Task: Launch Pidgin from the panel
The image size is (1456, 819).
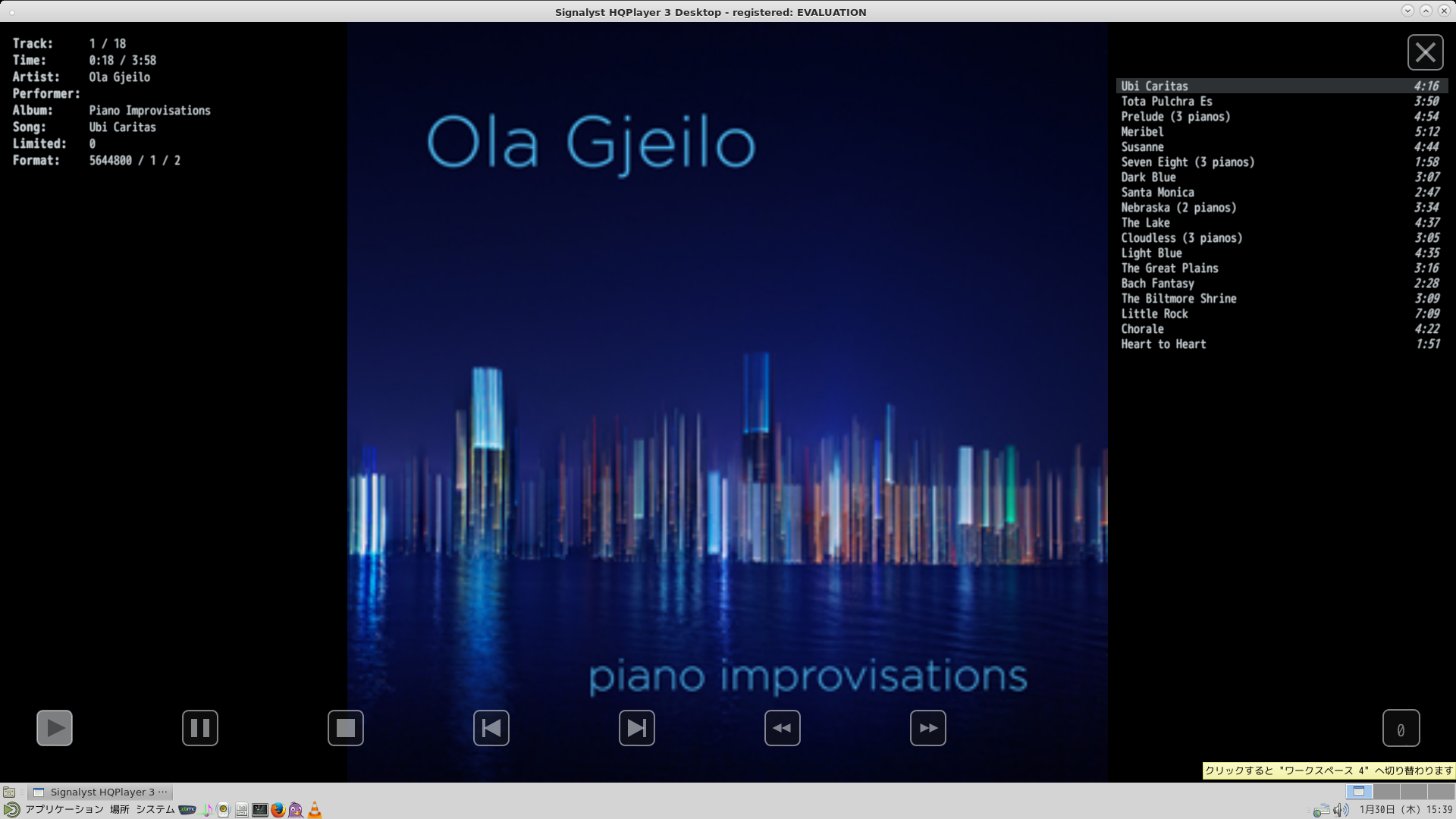Action: [296, 810]
